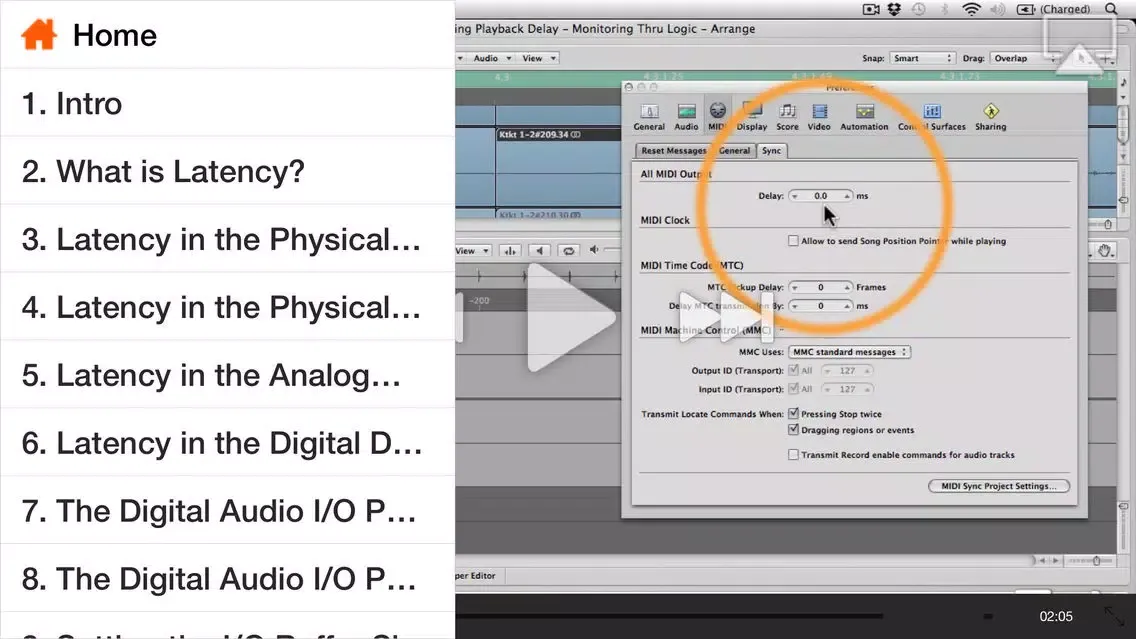Viewport: 1136px width, 639px height.
Task: Open Display preferences icon
Action: (752, 117)
